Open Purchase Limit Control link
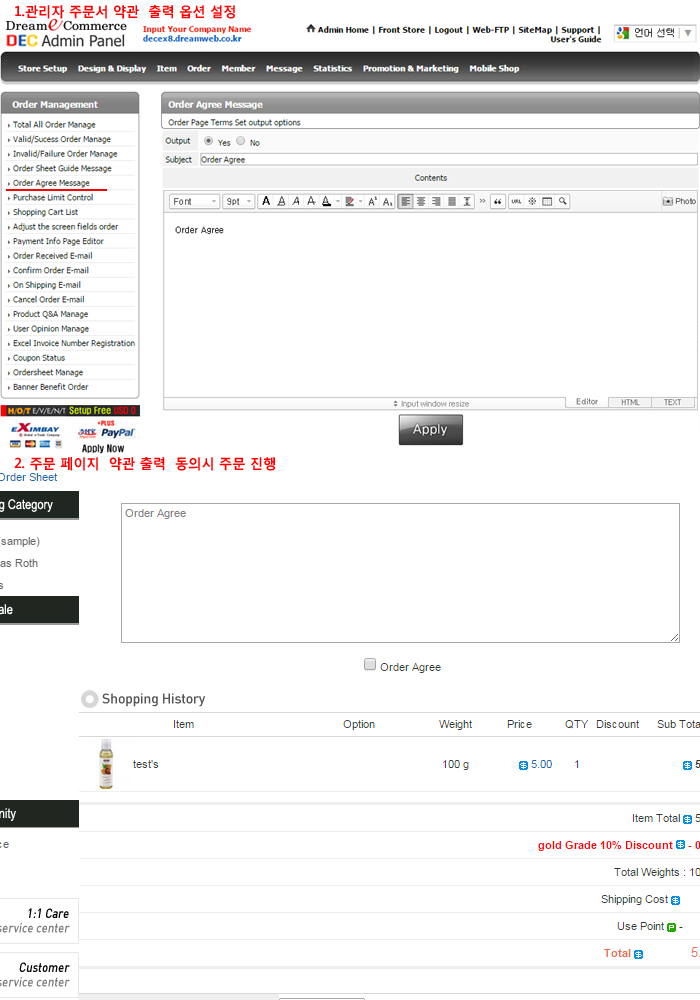This screenshot has height=1000, width=700. pos(53,198)
